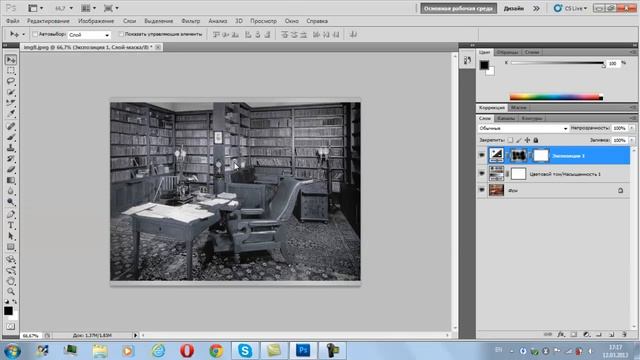Image resolution: width=640 pixels, height=360 pixels.
Task: Select the Blur tool
Action: click(x=11, y=191)
